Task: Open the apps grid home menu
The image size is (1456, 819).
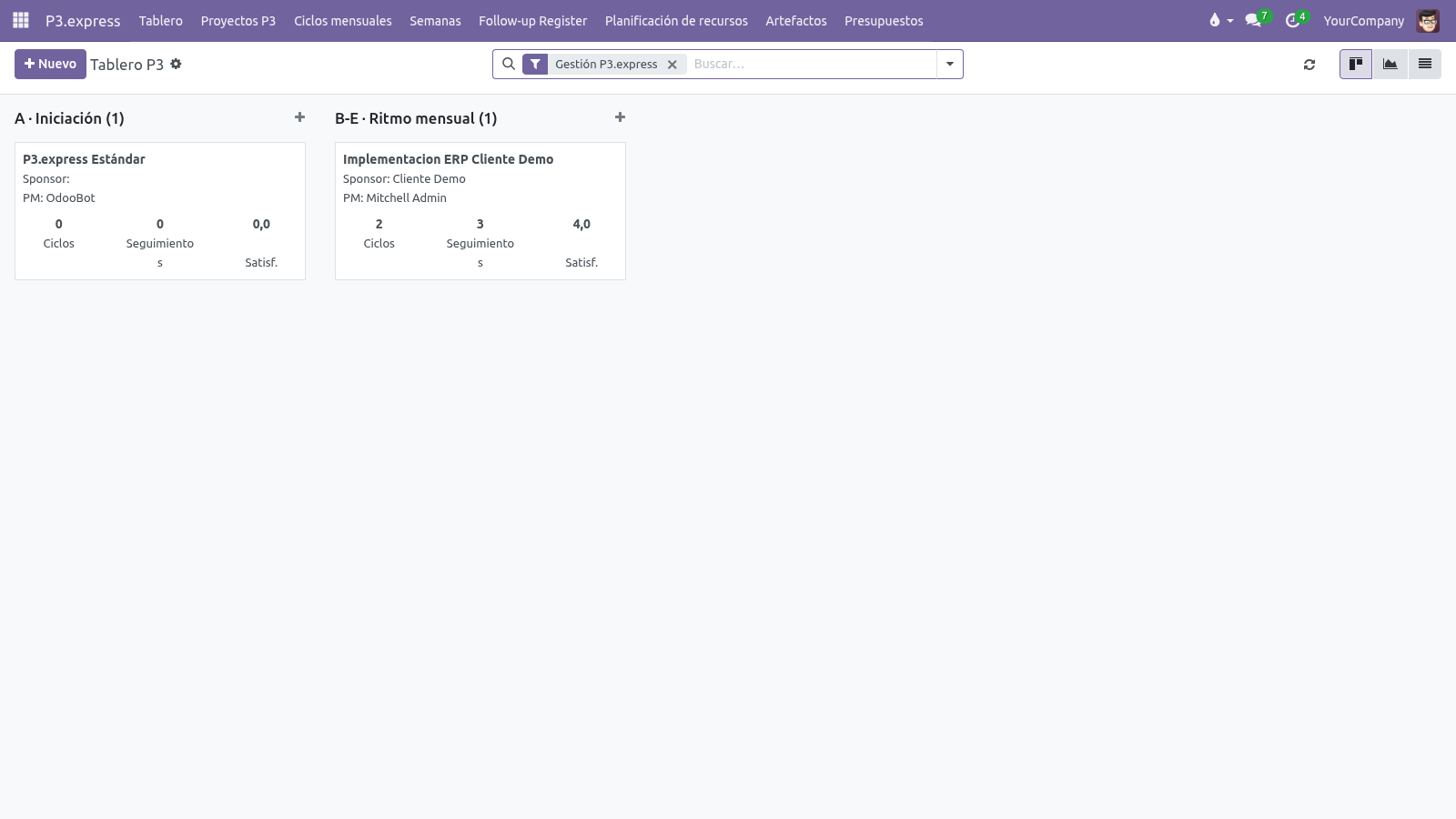Action: tap(20, 20)
